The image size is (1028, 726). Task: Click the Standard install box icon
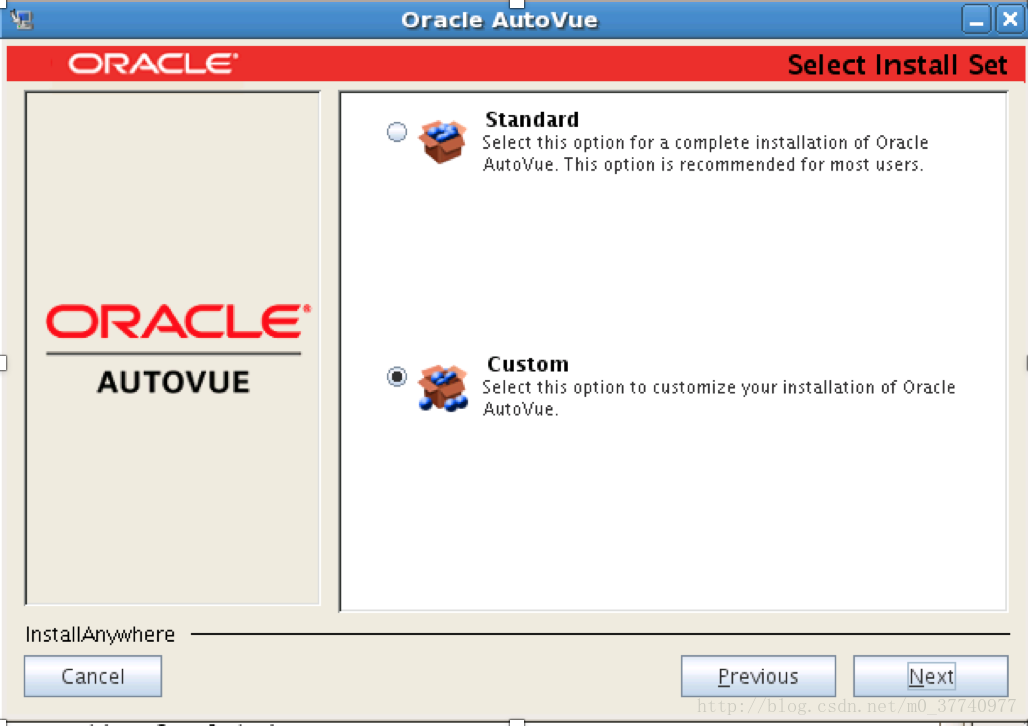pyautogui.click(x=443, y=141)
